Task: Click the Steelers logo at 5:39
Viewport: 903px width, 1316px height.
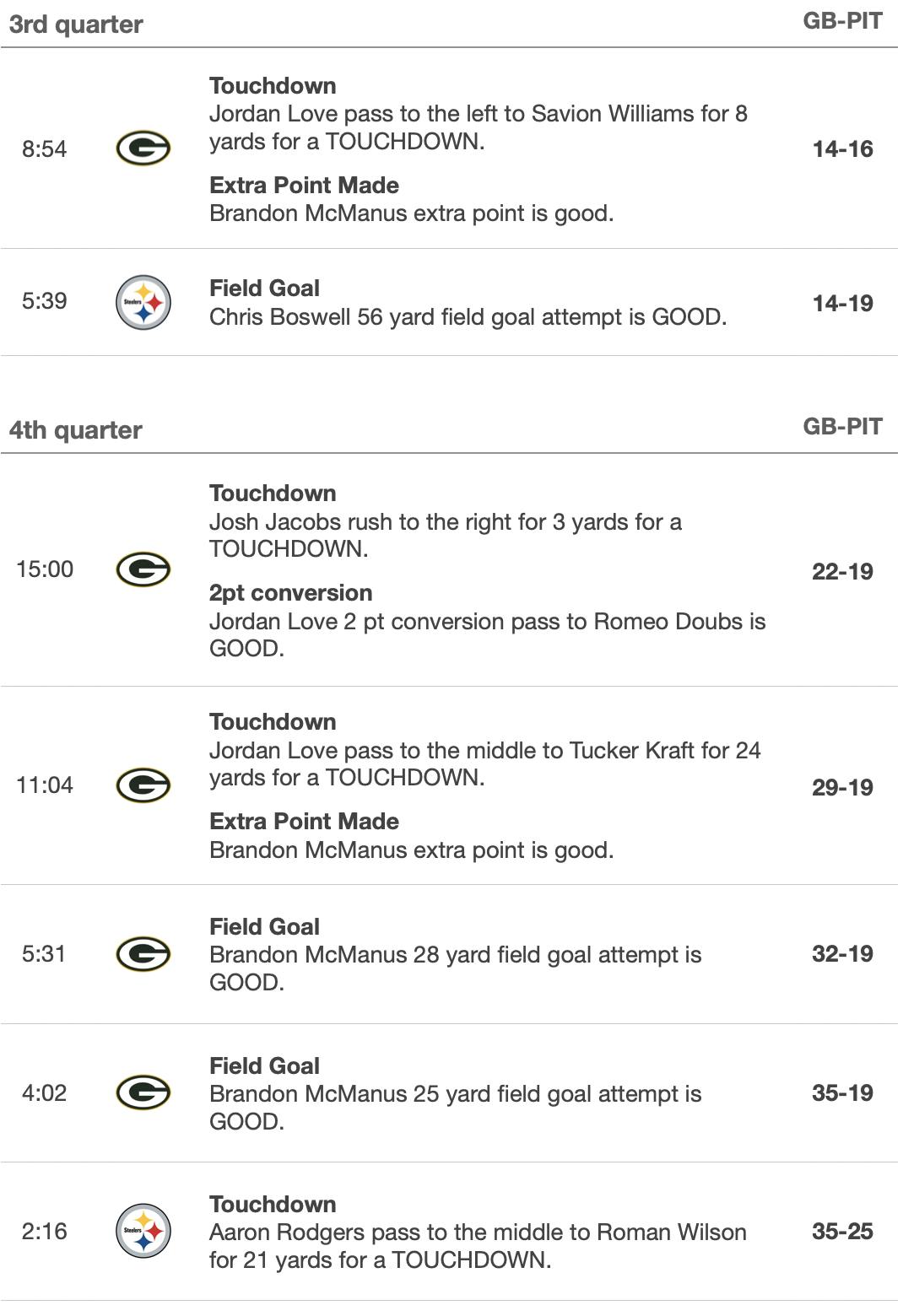Action: point(143,302)
